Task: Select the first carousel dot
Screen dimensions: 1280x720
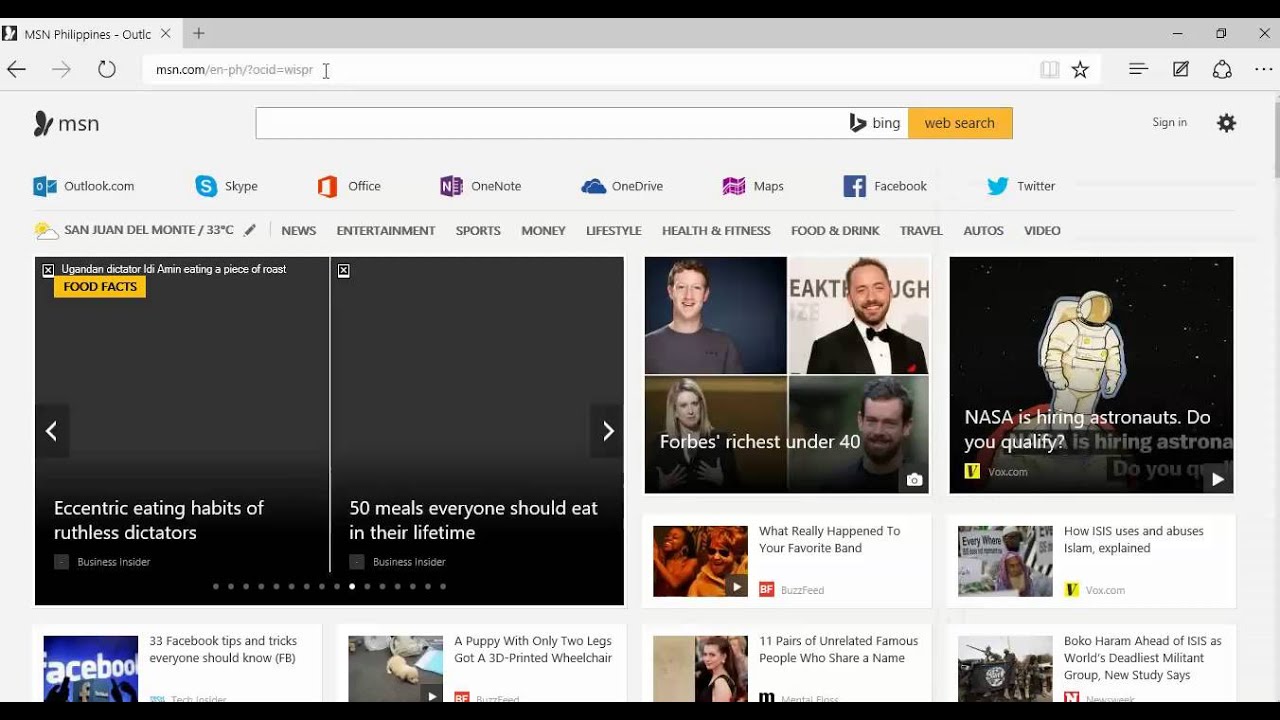Action: [215, 587]
